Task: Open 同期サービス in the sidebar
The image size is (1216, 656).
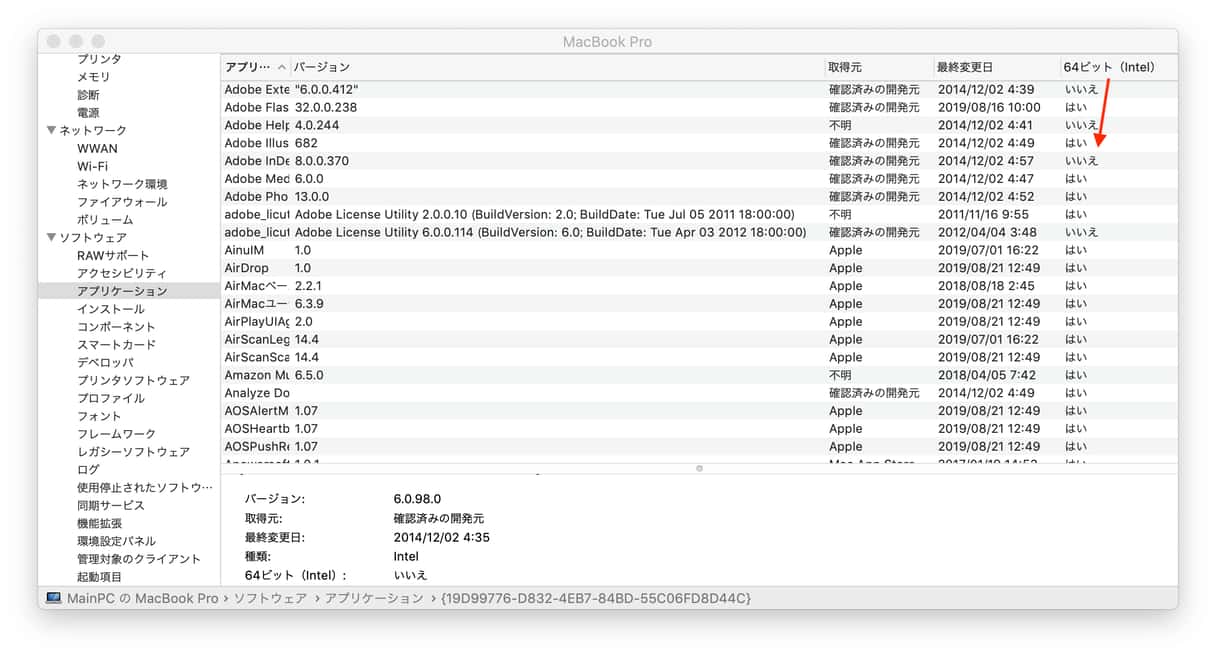Action: tap(111, 506)
